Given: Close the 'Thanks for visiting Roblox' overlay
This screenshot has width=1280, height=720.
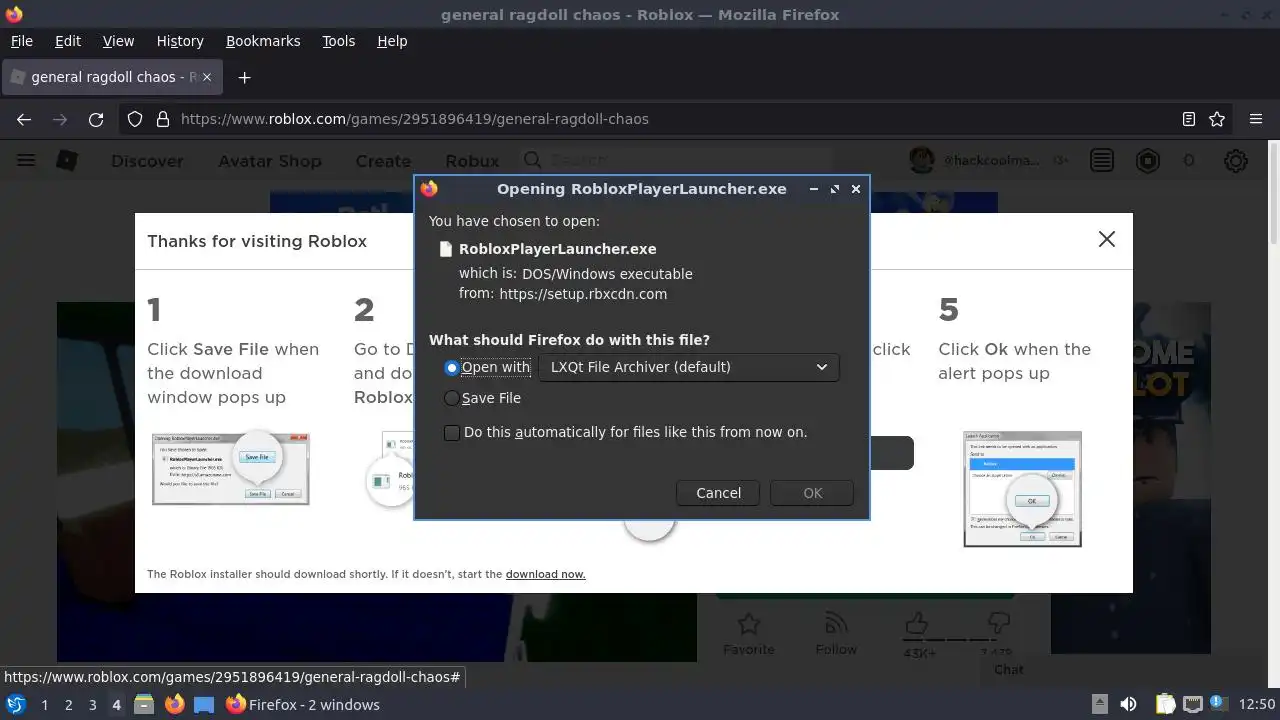Looking at the screenshot, I should point(1106,239).
